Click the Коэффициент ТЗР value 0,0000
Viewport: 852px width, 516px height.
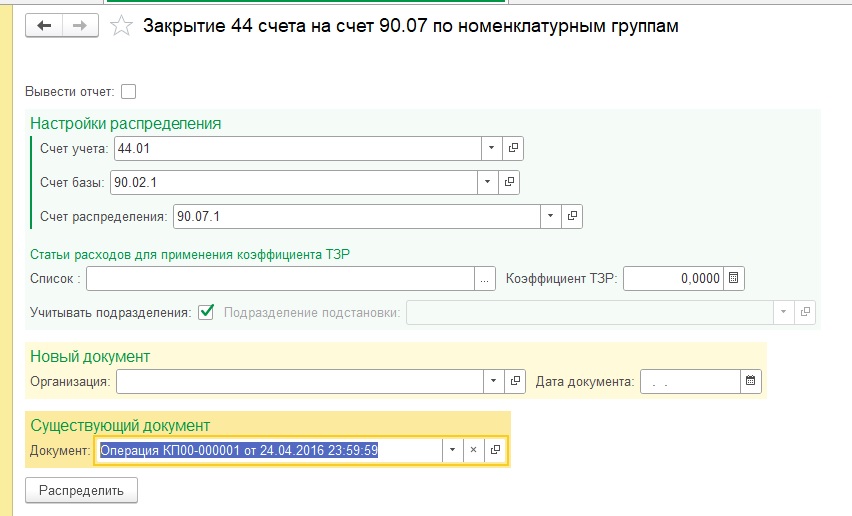(x=673, y=278)
